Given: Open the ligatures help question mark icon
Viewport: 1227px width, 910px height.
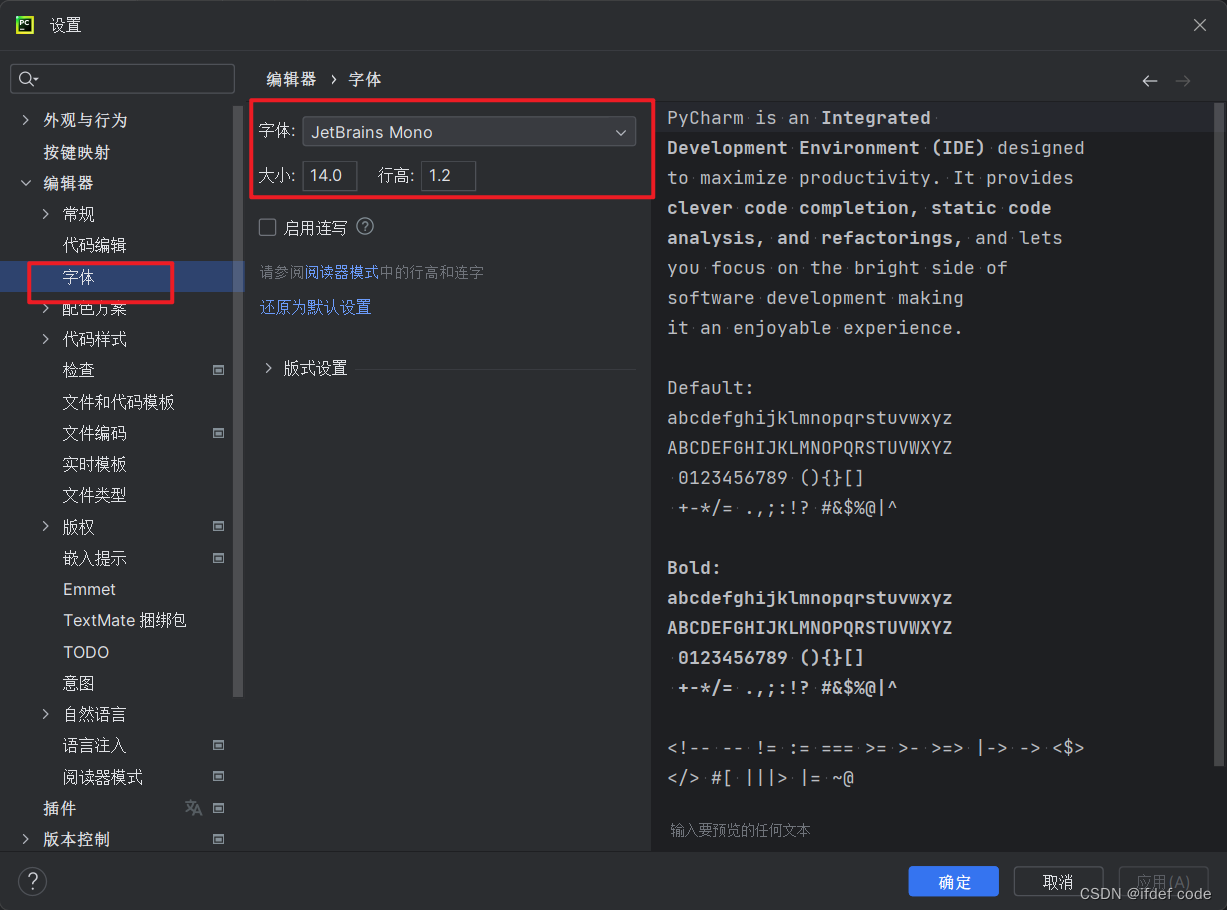Looking at the screenshot, I should [x=365, y=227].
